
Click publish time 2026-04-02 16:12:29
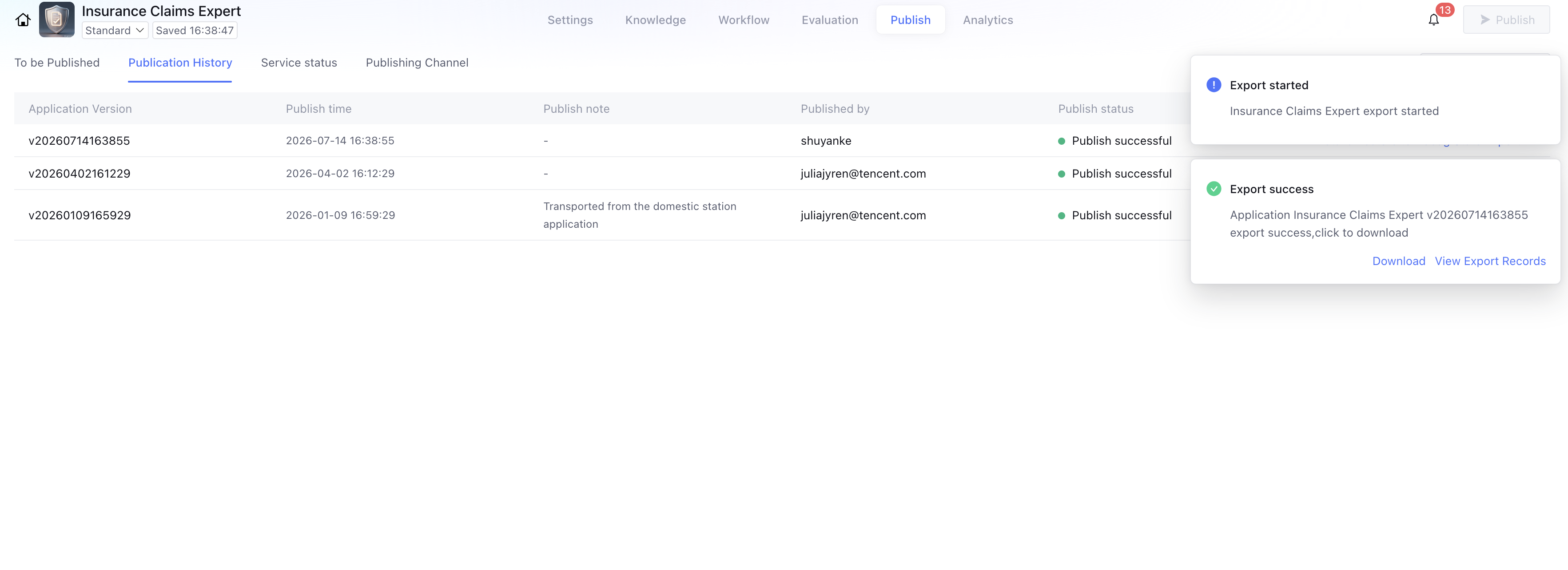340,174
